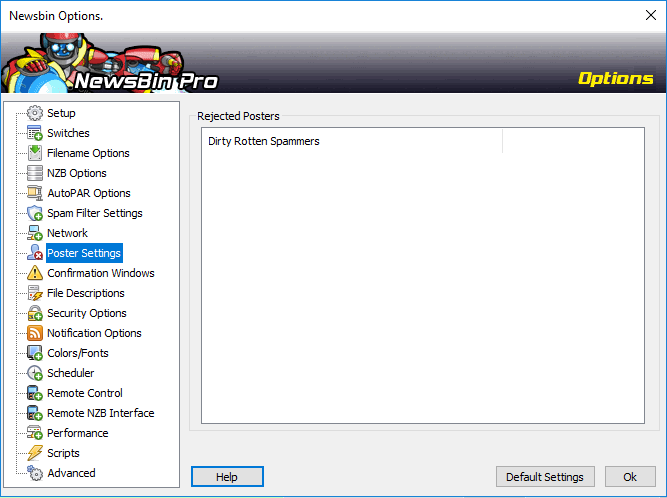Click the Security Options padlock icon
This screenshot has width=667, height=498.
[x=34, y=313]
